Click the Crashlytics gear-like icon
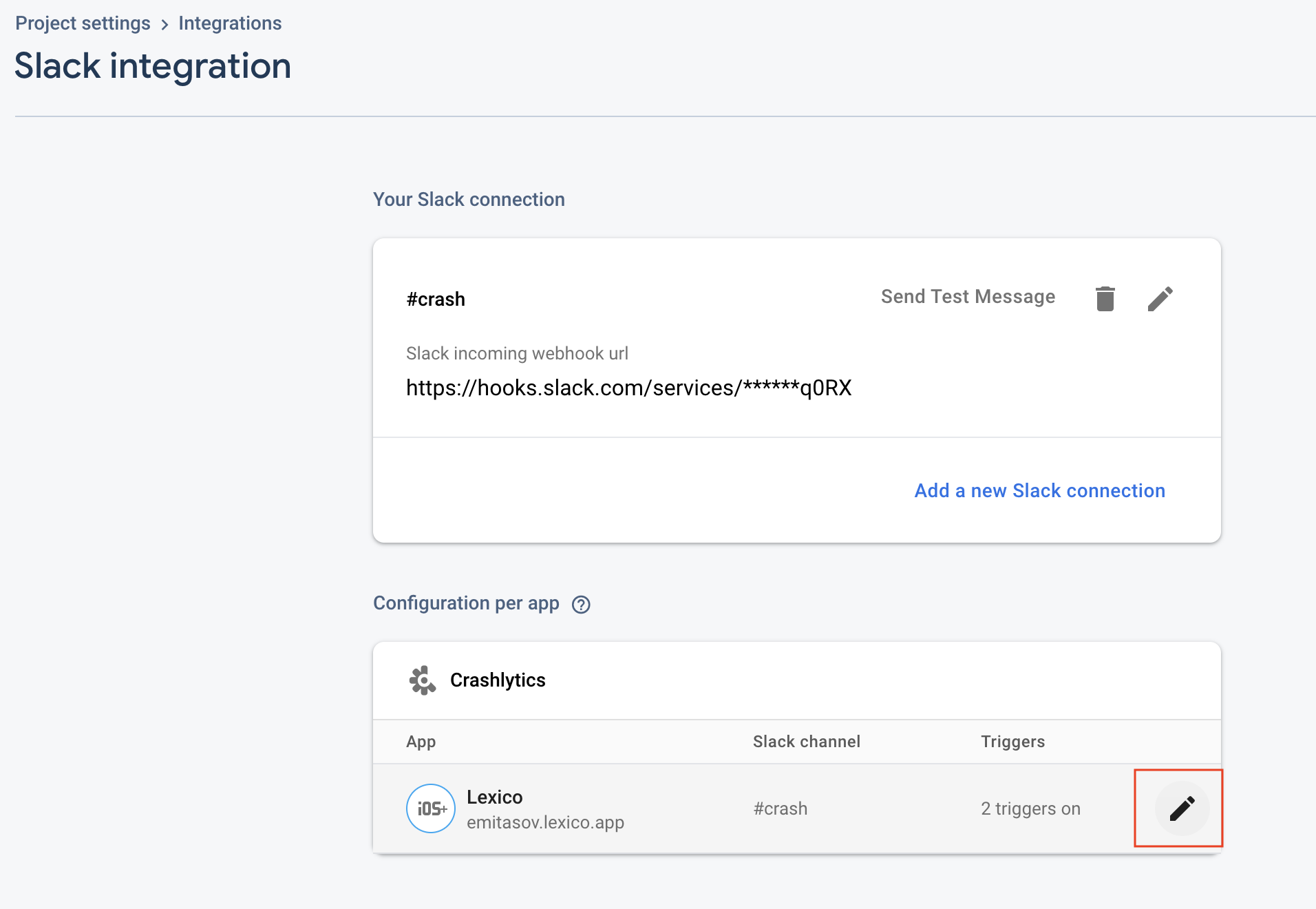Image resolution: width=1316 pixels, height=909 pixels. 423,680
